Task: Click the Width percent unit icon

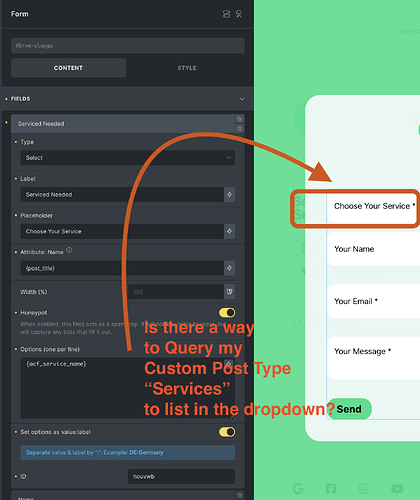Action: coord(229,292)
